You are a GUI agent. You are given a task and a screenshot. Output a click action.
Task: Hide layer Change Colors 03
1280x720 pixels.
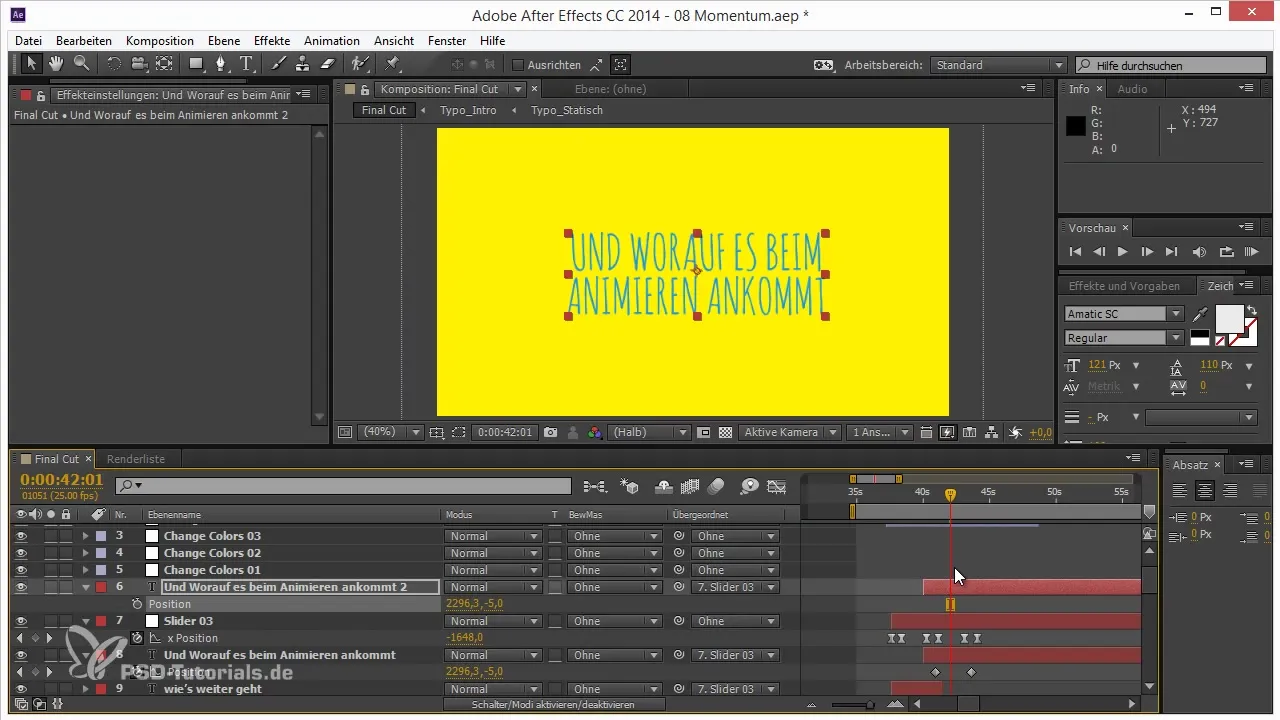[21, 536]
